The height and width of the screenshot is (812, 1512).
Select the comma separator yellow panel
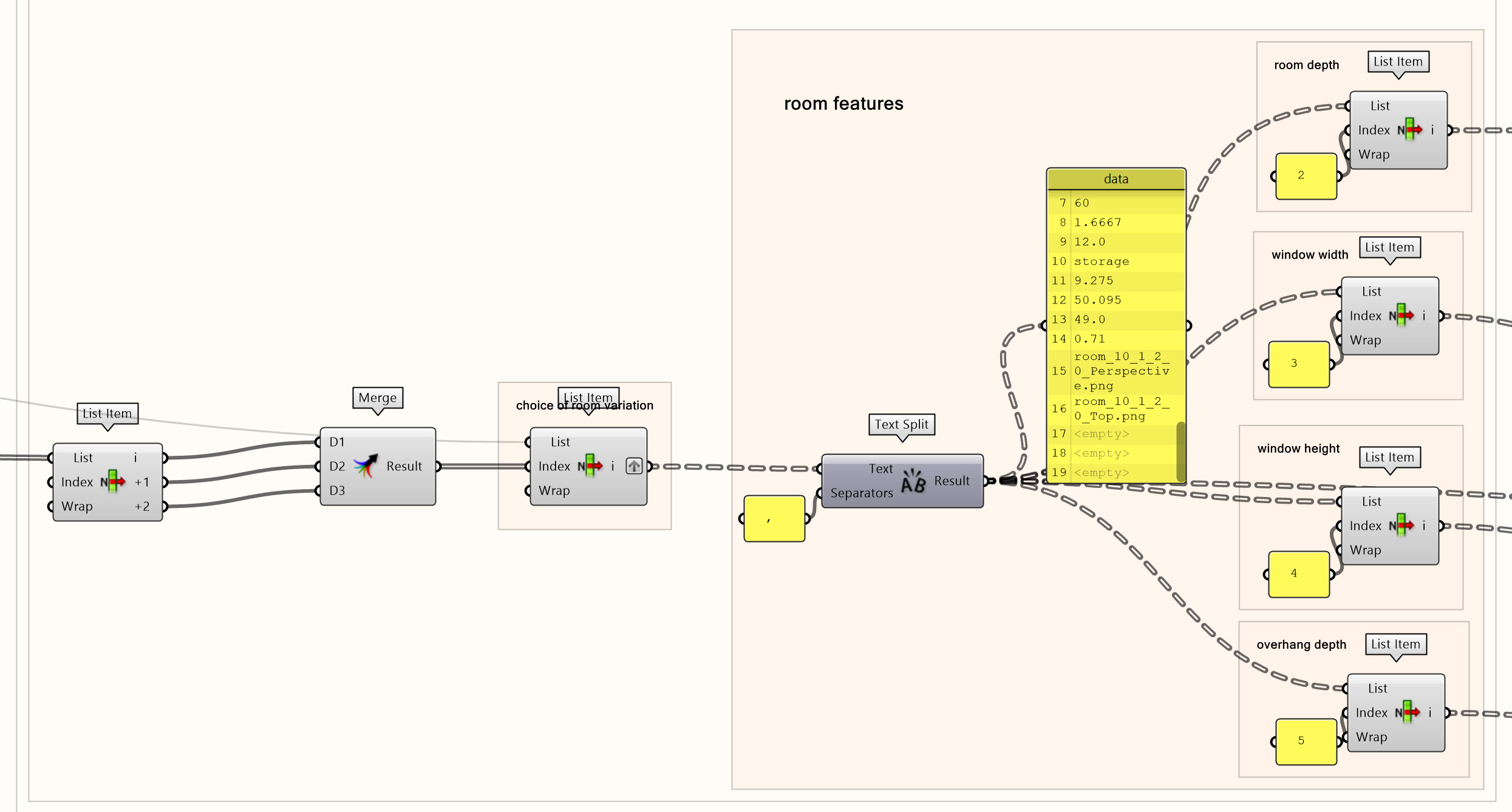pyautogui.click(x=774, y=518)
